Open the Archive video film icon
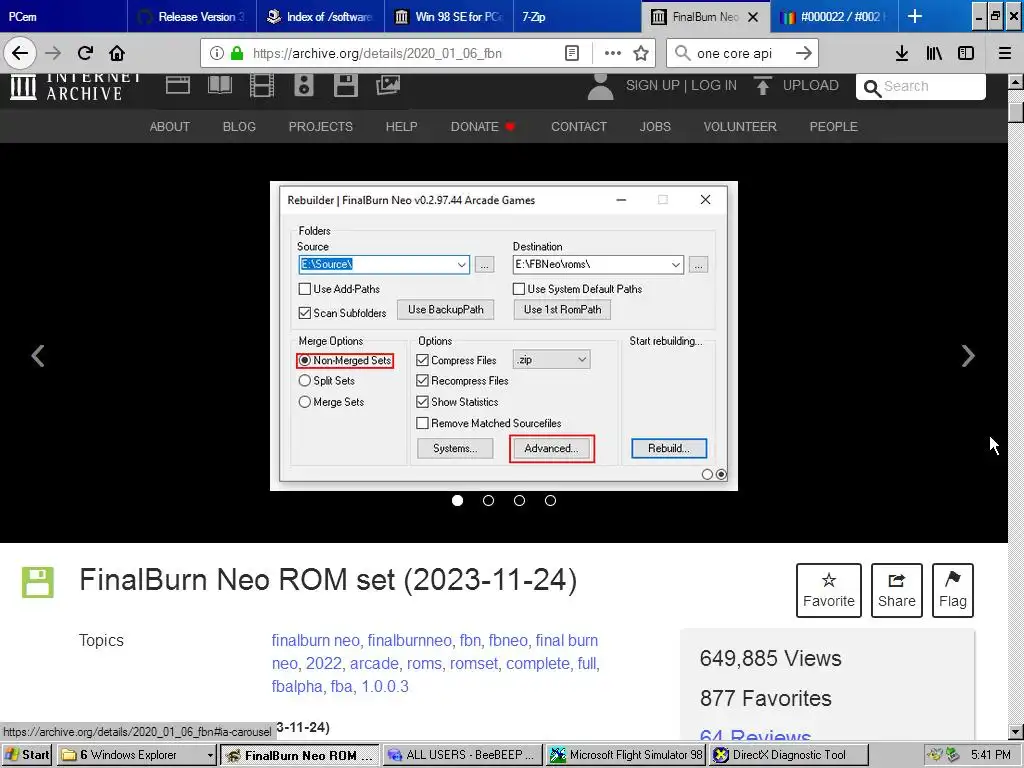Screen dimensions: 1024x768 click(262, 86)
